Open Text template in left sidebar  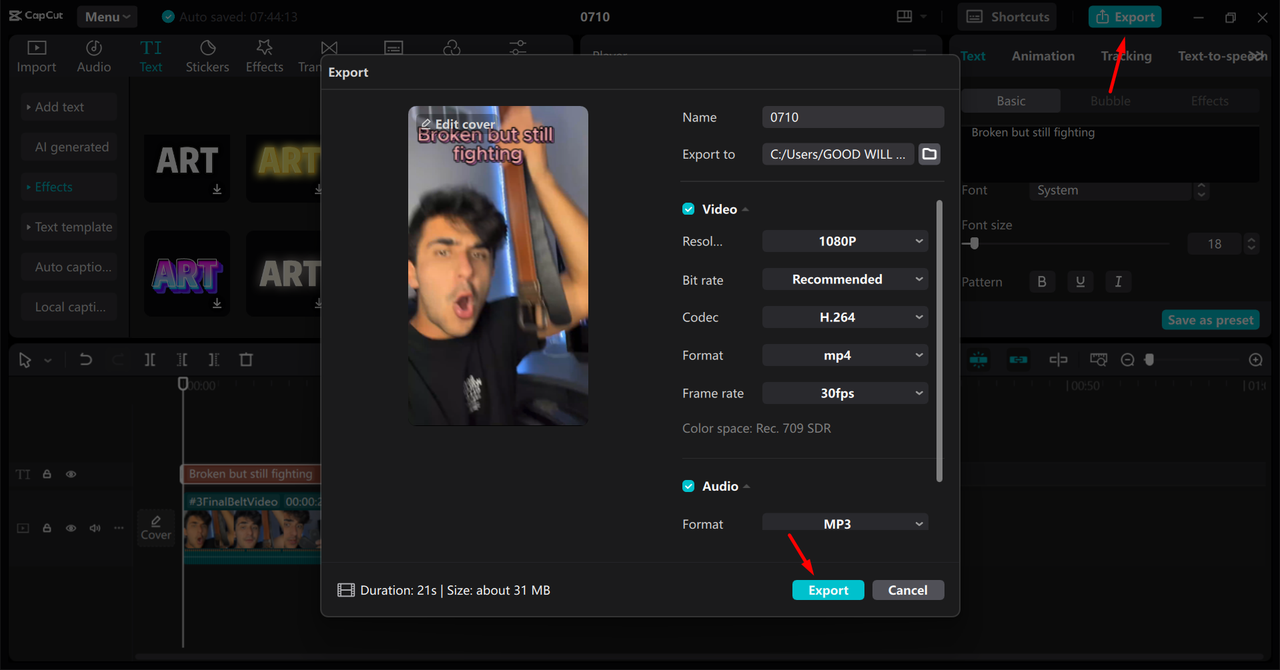coord(70,227)
